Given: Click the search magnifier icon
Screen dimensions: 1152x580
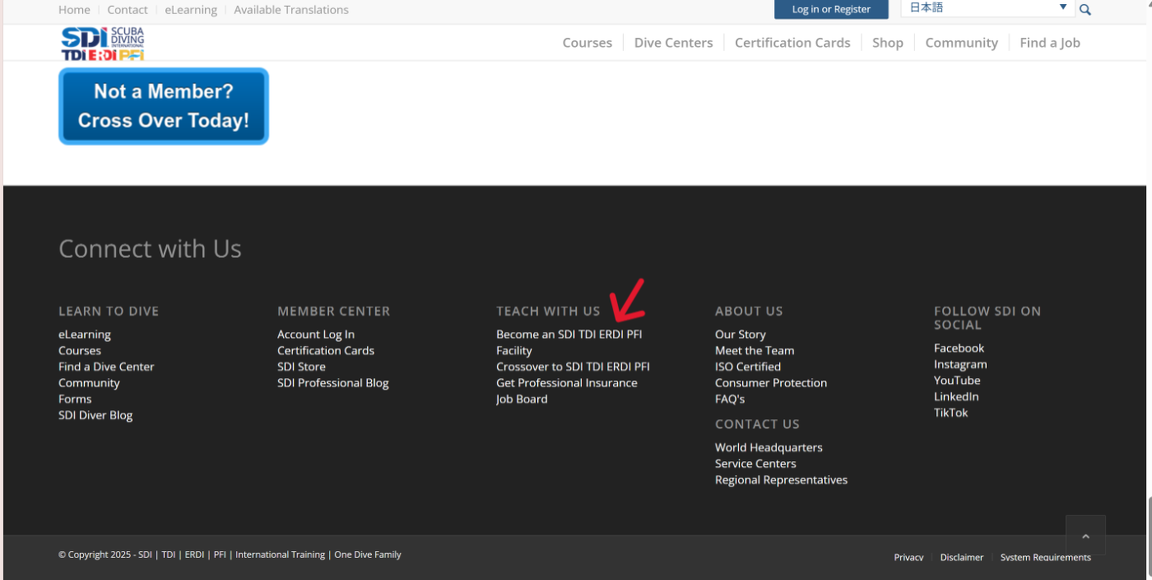Looking at the screenshot, I should coord(1084,10).
